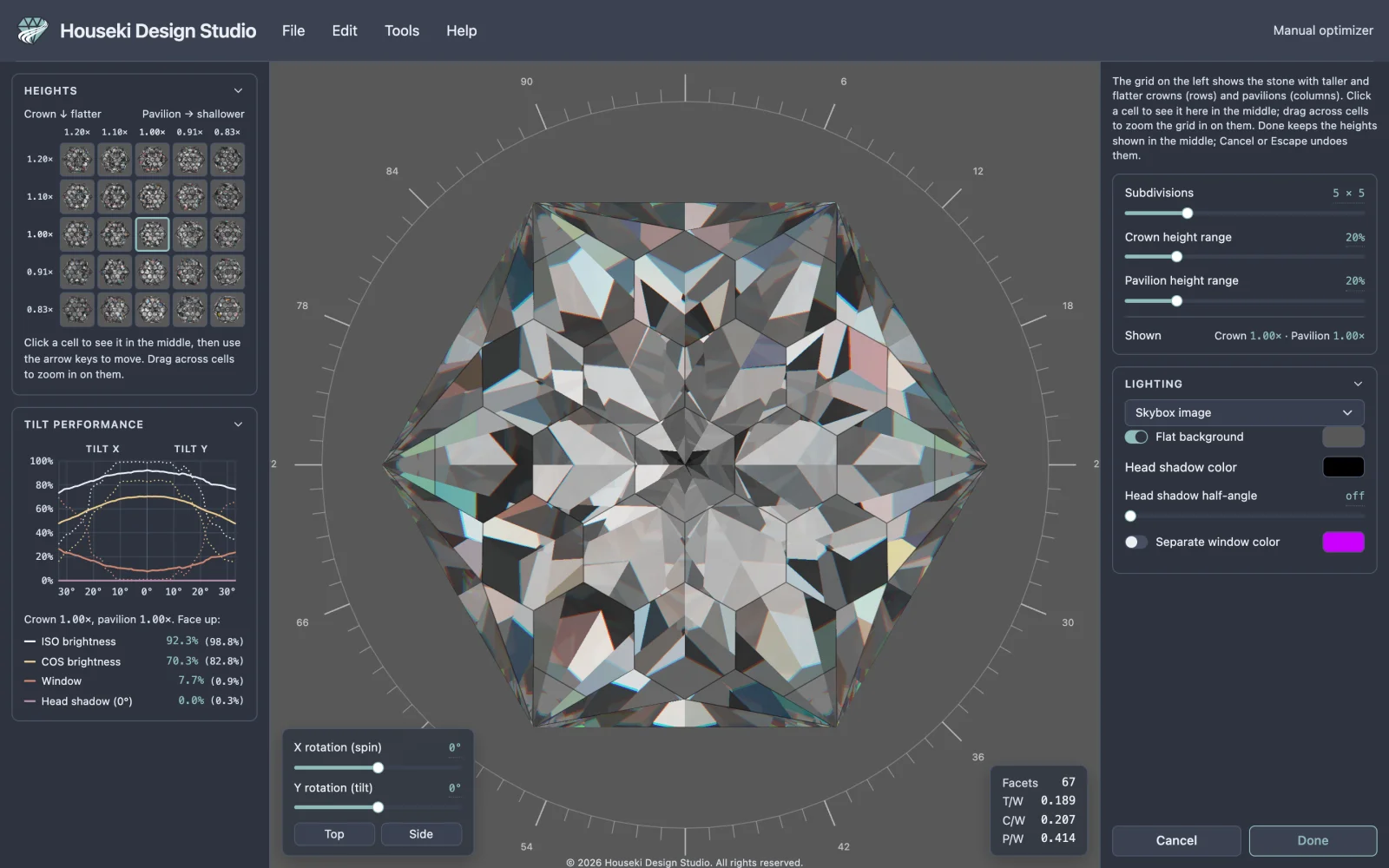Click the X rotation 0° value
Image resolution: width=1389 pixels, height=868 pixels.
(455, 747)
